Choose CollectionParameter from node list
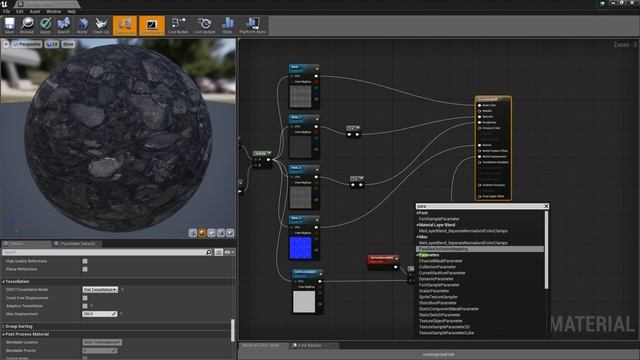Image resolution: width=640 pixels, height=360 pixels. coord(437,267)
